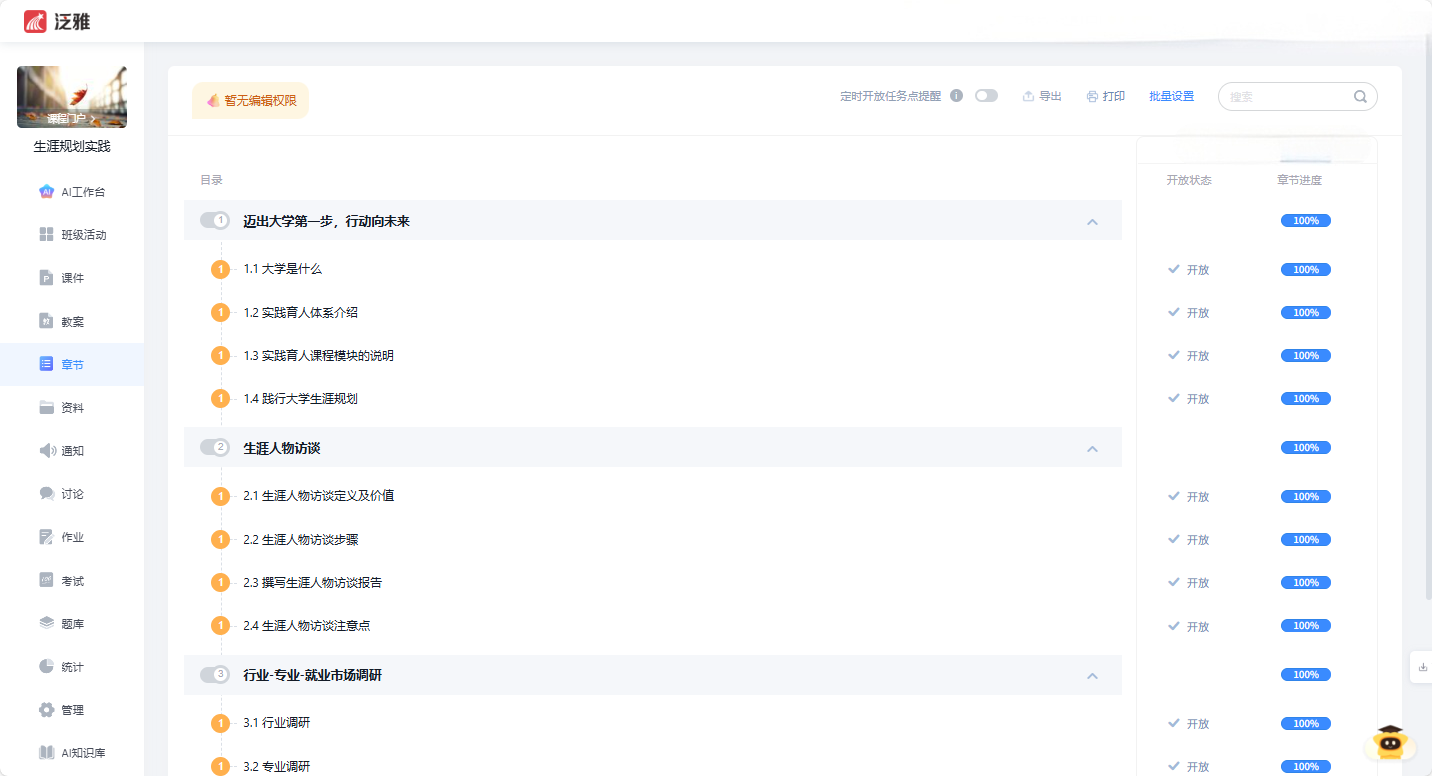Collapse the 生涯人物访谈 chapter chevron
Screen dimensions: 1432x776
click(1092, 448)
